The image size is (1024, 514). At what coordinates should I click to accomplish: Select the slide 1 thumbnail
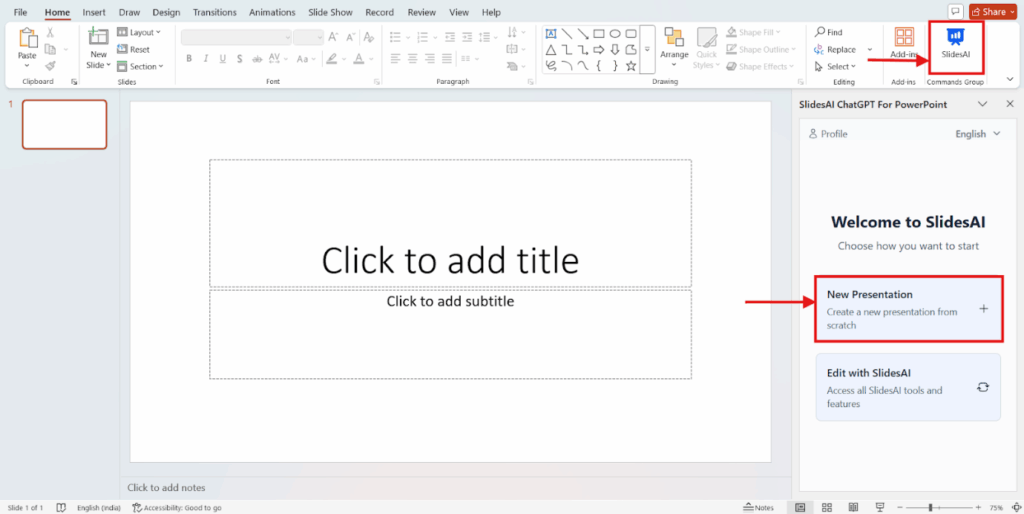[64, 125]
